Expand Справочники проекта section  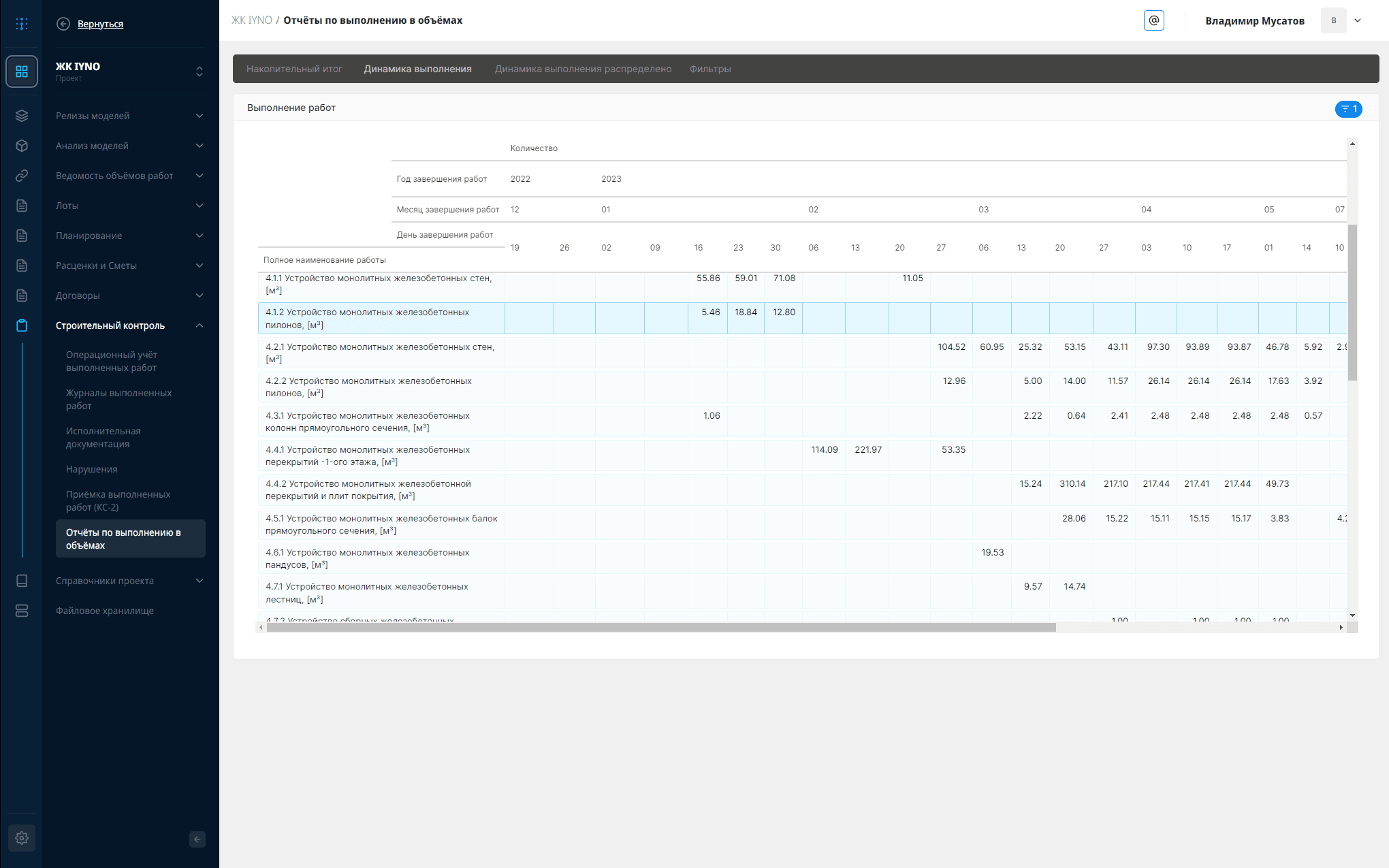pos(199,581)
